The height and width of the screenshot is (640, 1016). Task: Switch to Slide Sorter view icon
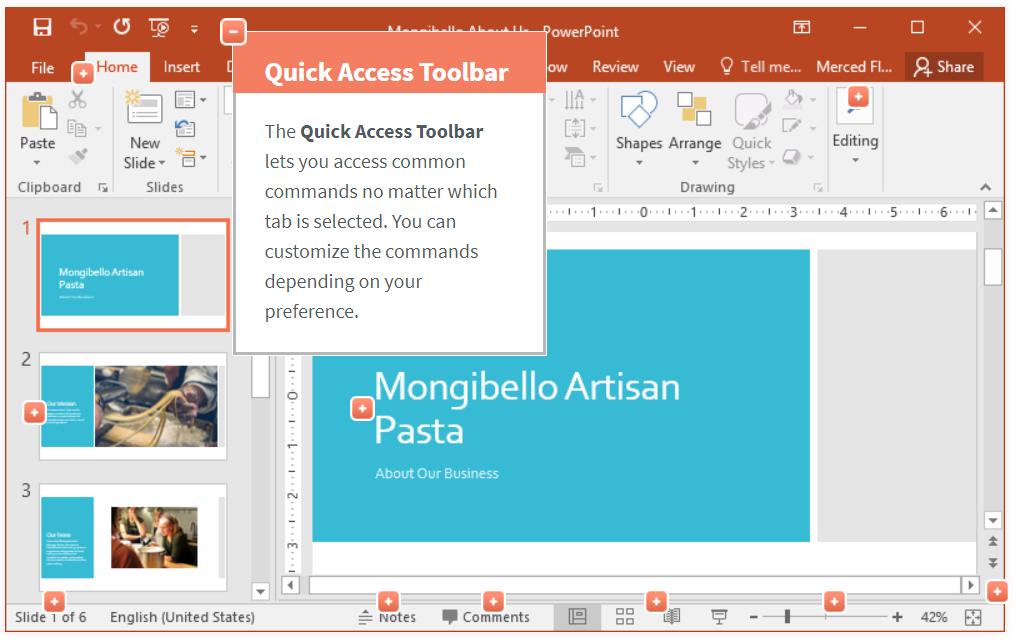(x=625, y=617)
